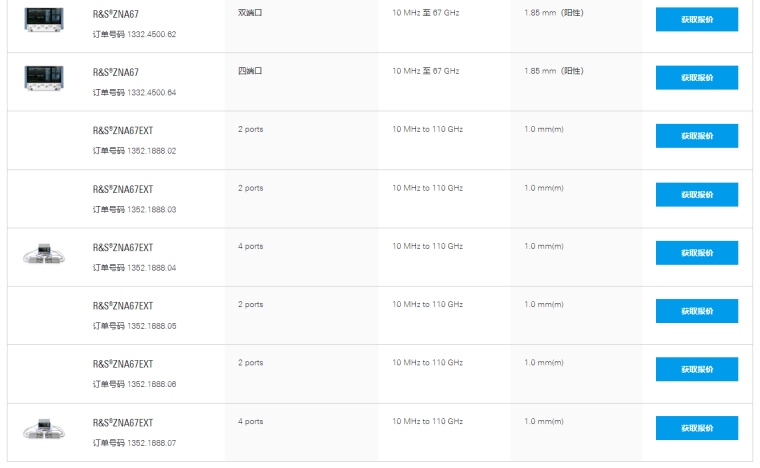
Task: Get quote for order 1352.1888.07
Action: (696, 427)
